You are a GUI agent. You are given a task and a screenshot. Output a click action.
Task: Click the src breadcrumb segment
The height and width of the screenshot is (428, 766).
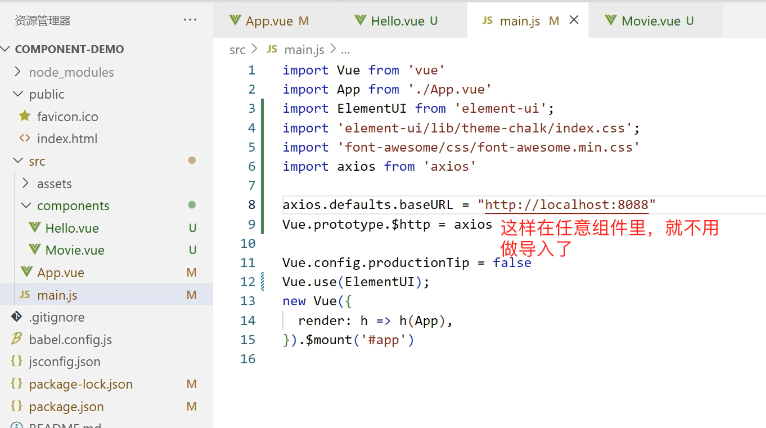tap(237, 49)
